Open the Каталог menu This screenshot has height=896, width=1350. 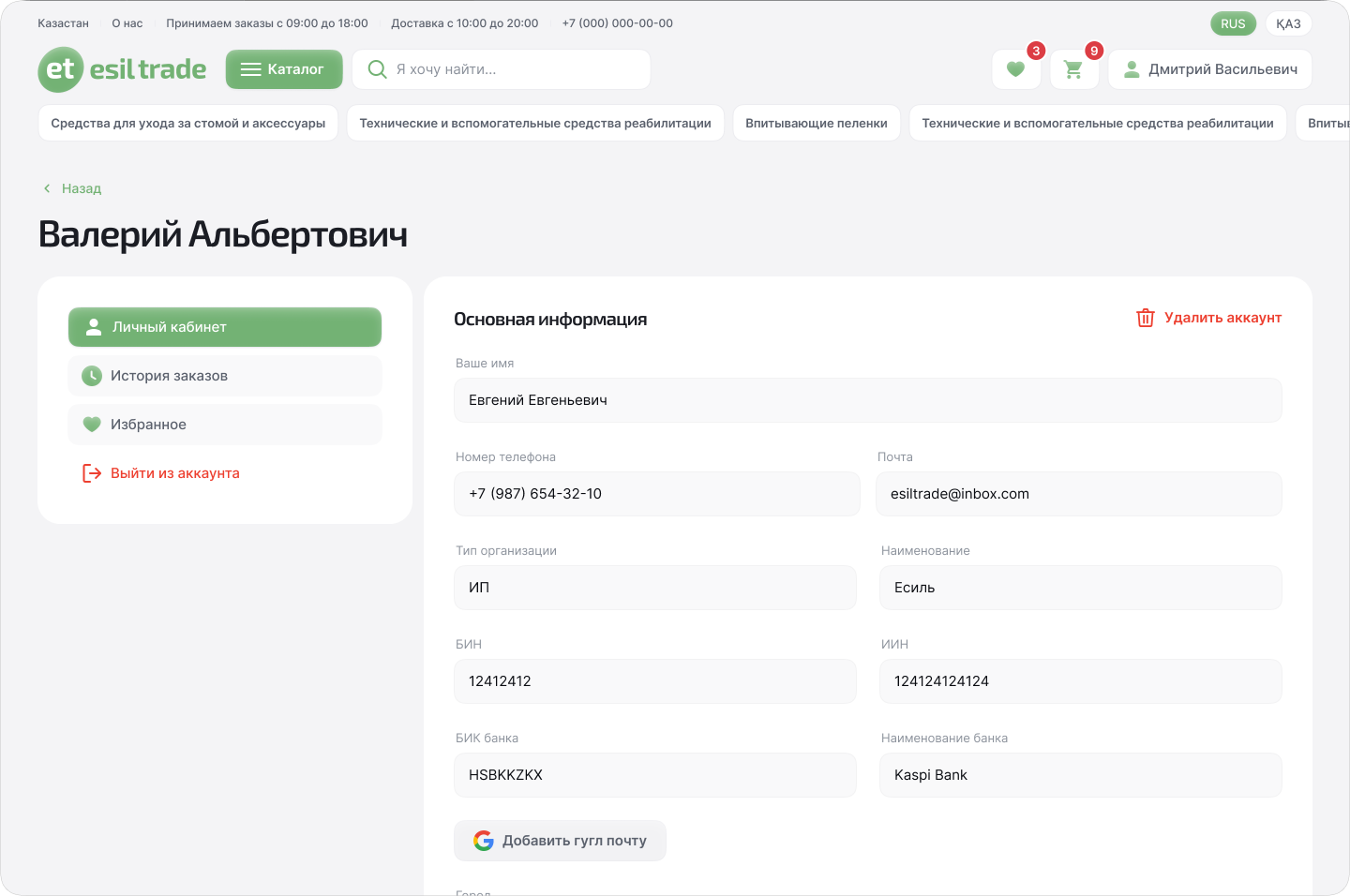pos(284,69)
